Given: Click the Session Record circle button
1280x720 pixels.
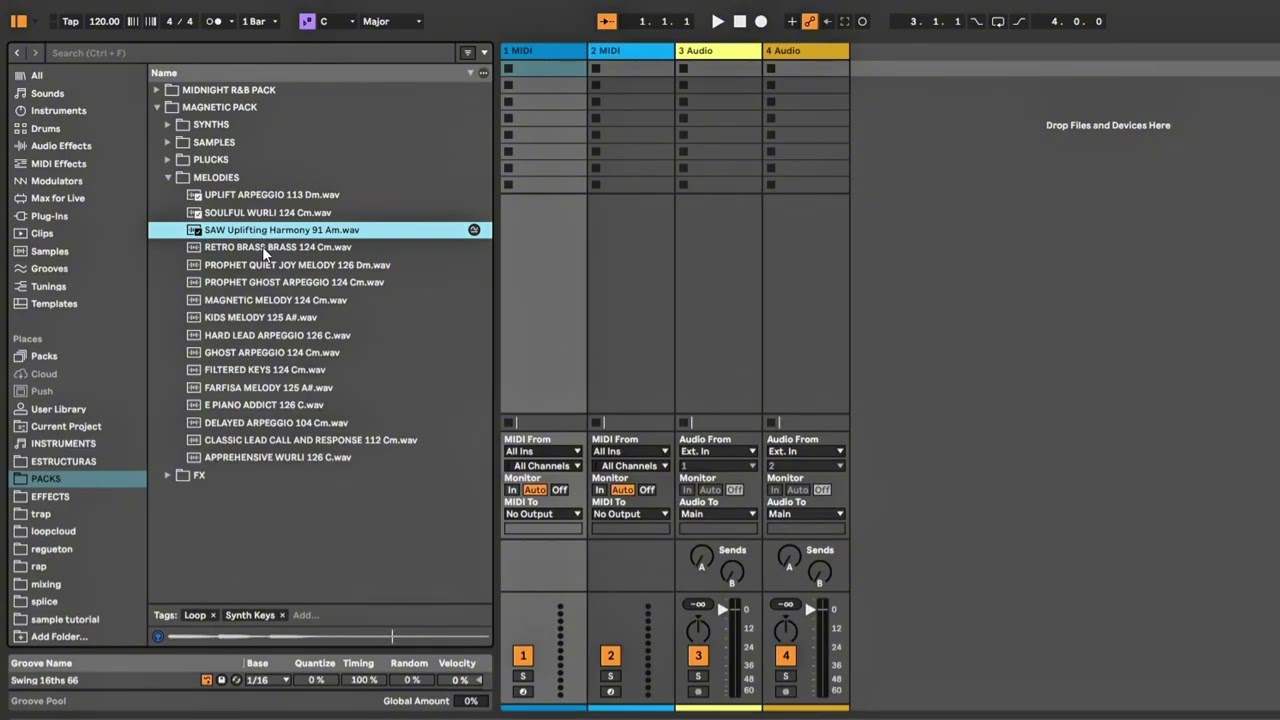Looking at the screenshot, I should [862, 21].
